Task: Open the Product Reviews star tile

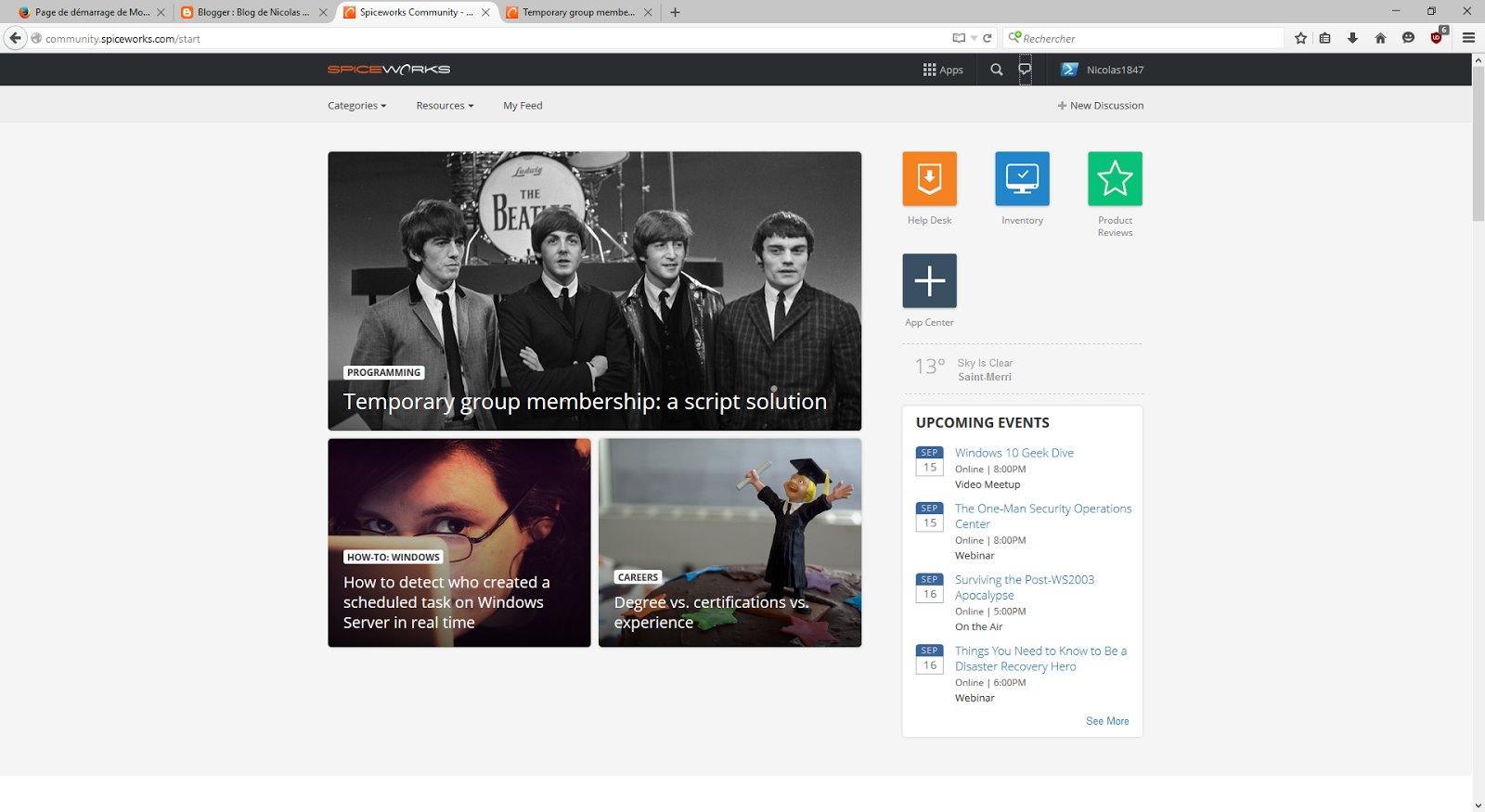Action: click(1115, 178)
